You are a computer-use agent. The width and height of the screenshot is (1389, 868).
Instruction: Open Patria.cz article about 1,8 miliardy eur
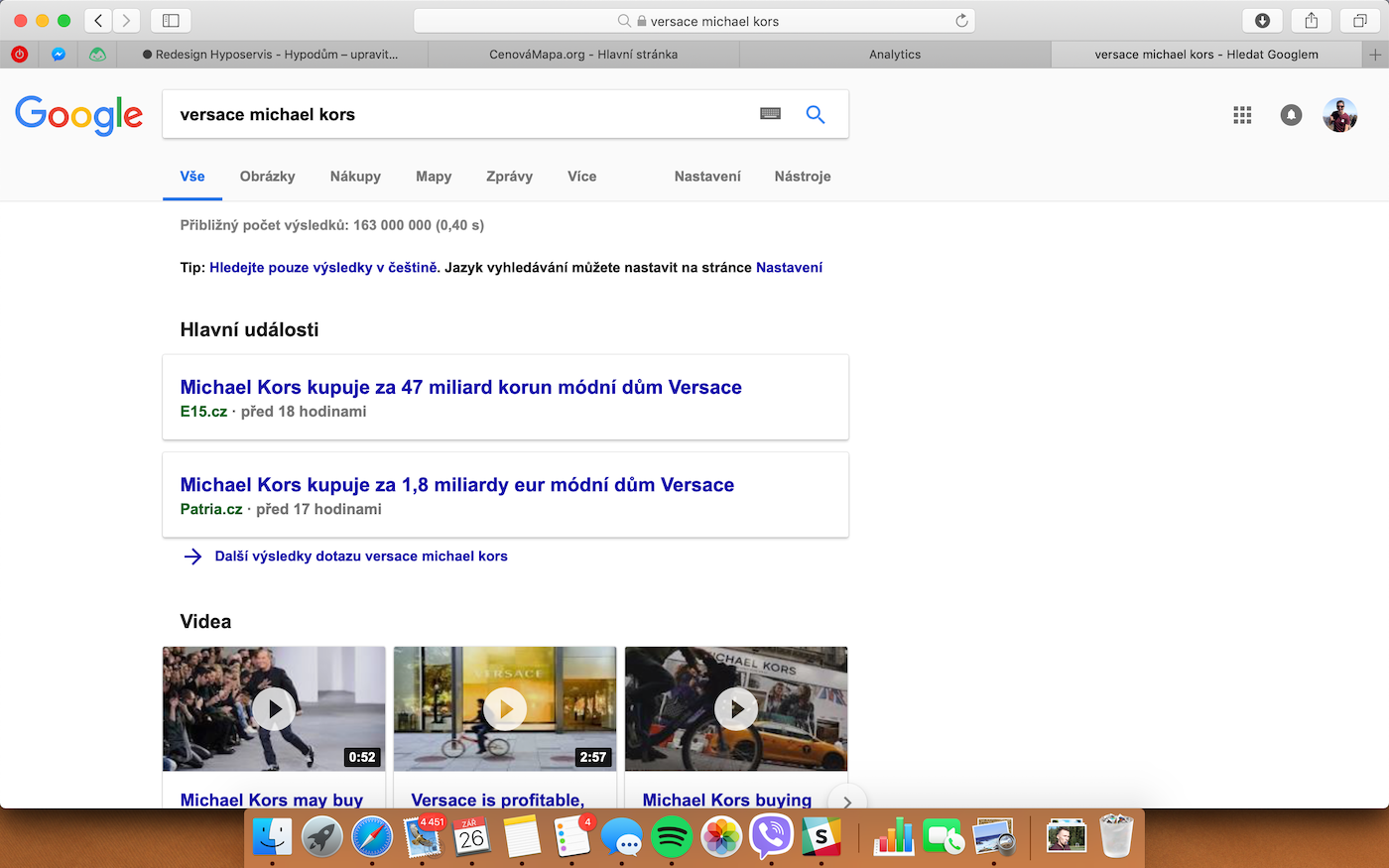(457, 484)
